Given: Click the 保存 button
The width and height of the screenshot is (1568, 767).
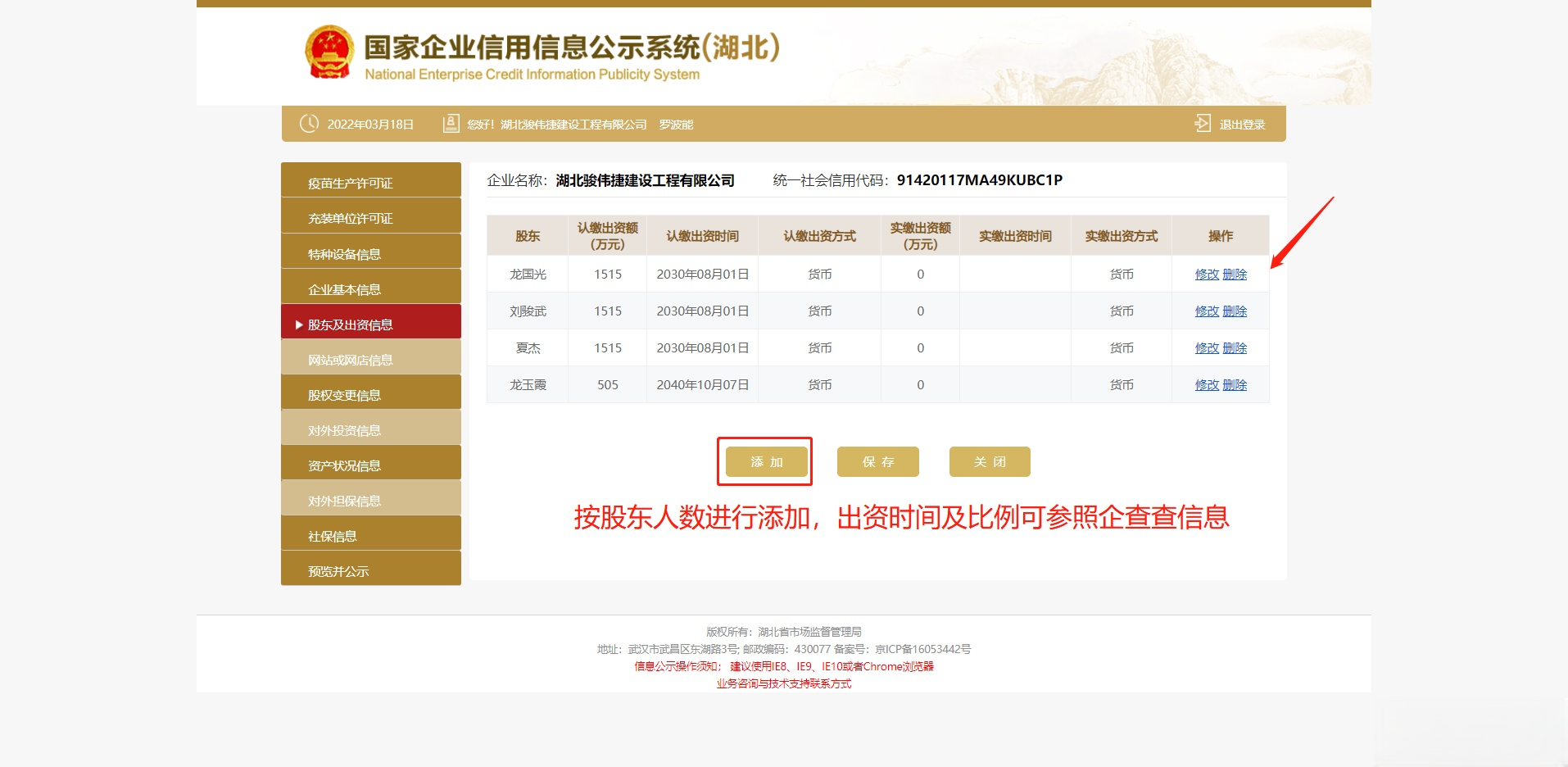Looking at the screenshot, I should point(877,461).
